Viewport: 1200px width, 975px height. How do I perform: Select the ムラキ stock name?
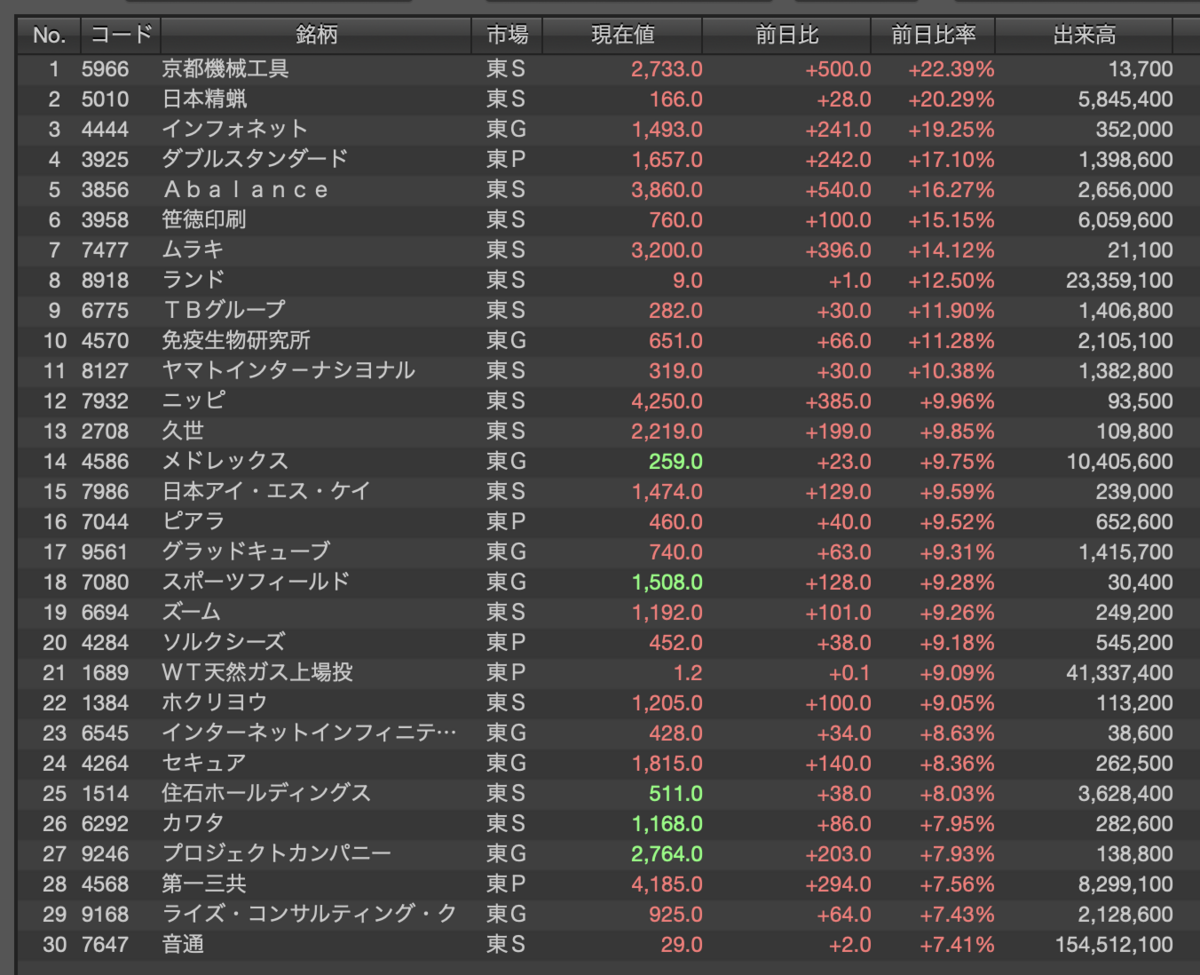pos(193,250)
